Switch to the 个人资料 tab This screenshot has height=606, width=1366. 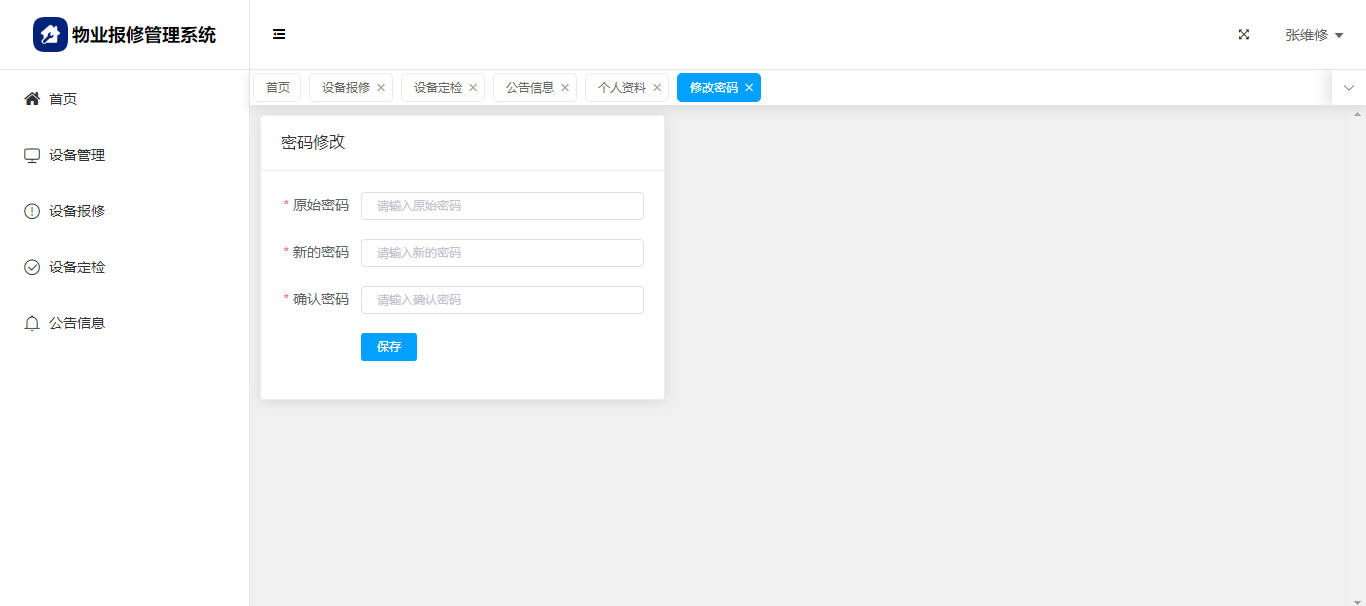622,88
